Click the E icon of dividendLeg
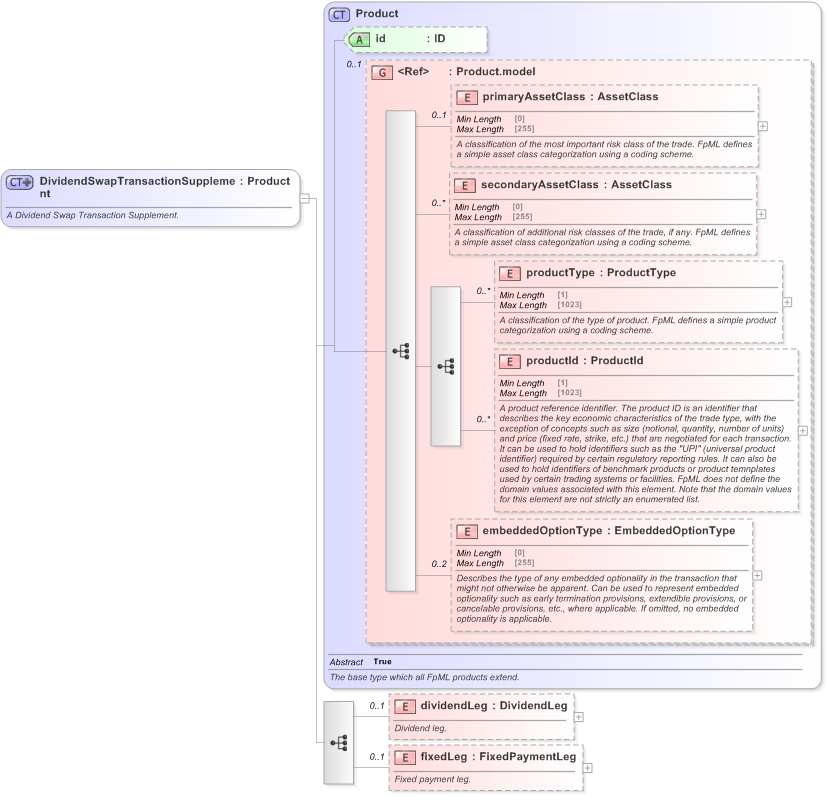The image size is (826, 797). click(x=405, y=707)
